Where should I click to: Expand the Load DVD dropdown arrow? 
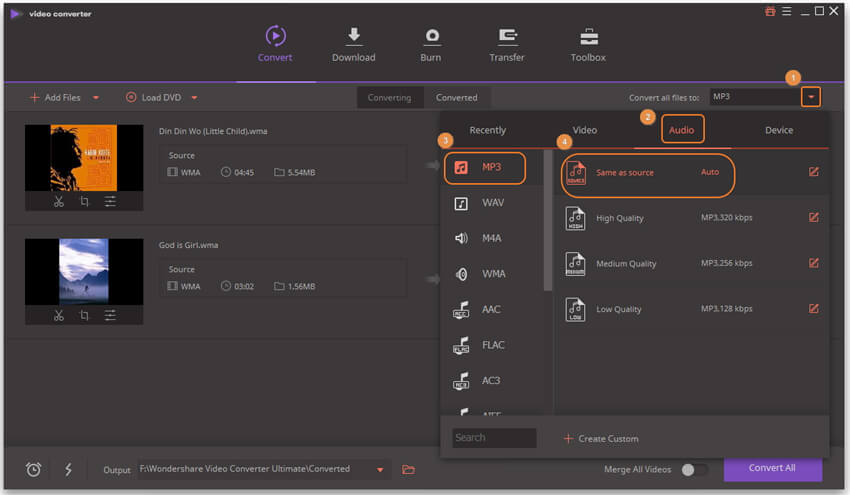click(x=194, y=98)
